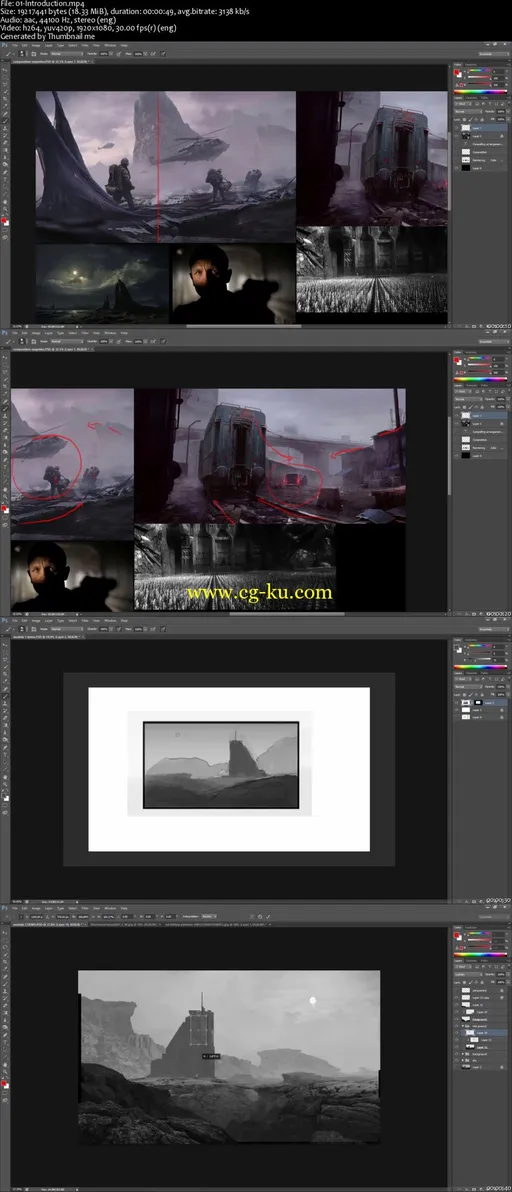The width and height of the screenshot is (512, 1192).
Task: Open the Normal blend mode dropdown, 00:00:10 frame
Action: (x=469, y=112)
